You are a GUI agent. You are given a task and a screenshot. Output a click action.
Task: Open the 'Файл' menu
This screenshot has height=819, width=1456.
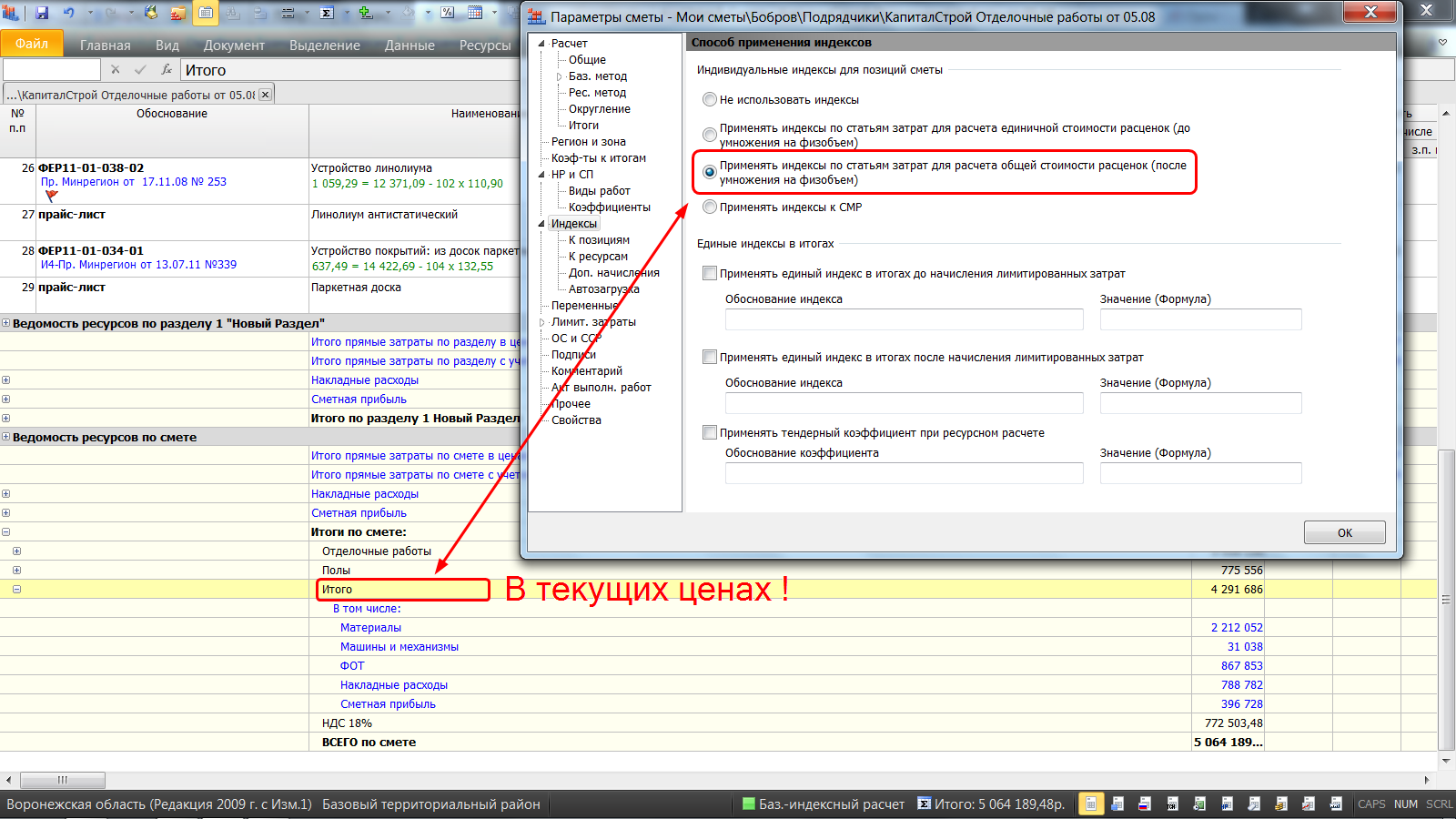[x=32, y=45]
